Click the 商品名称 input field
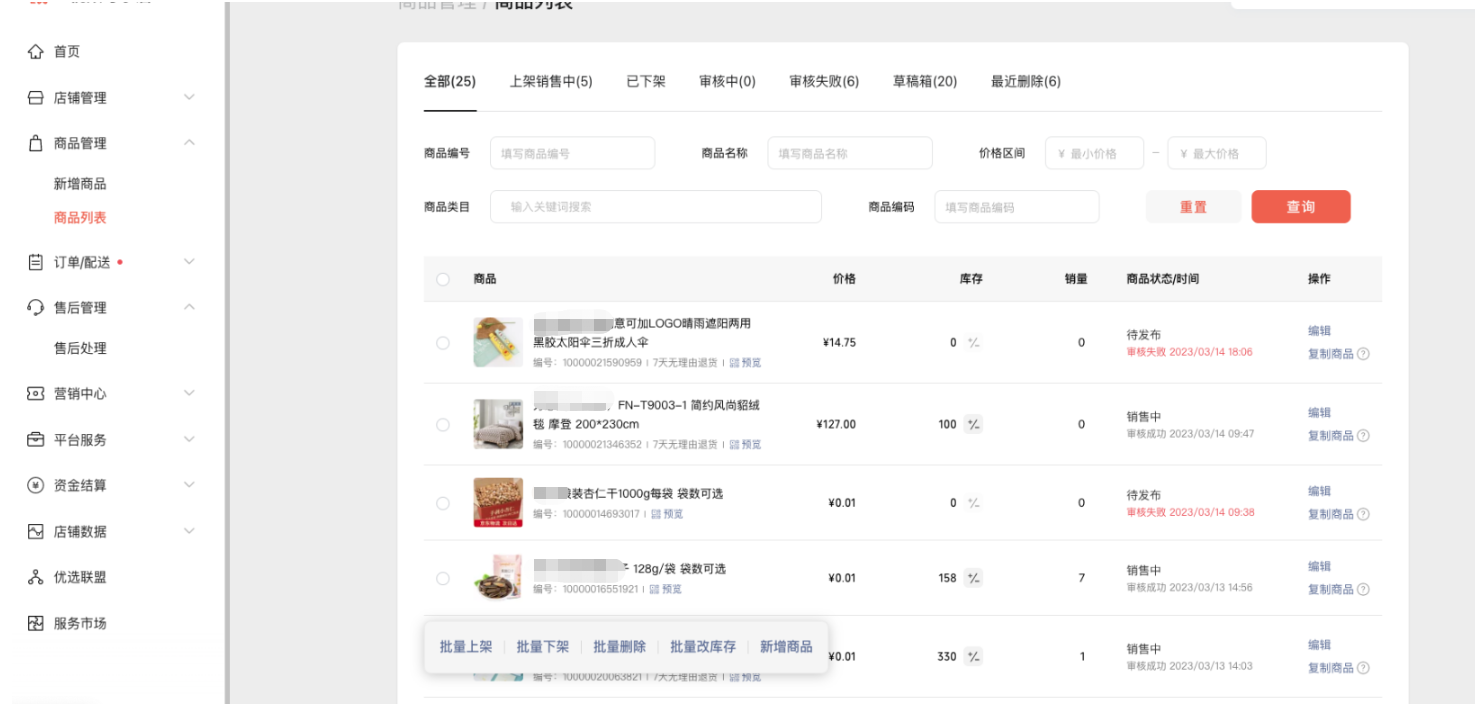 pos(849,154)
